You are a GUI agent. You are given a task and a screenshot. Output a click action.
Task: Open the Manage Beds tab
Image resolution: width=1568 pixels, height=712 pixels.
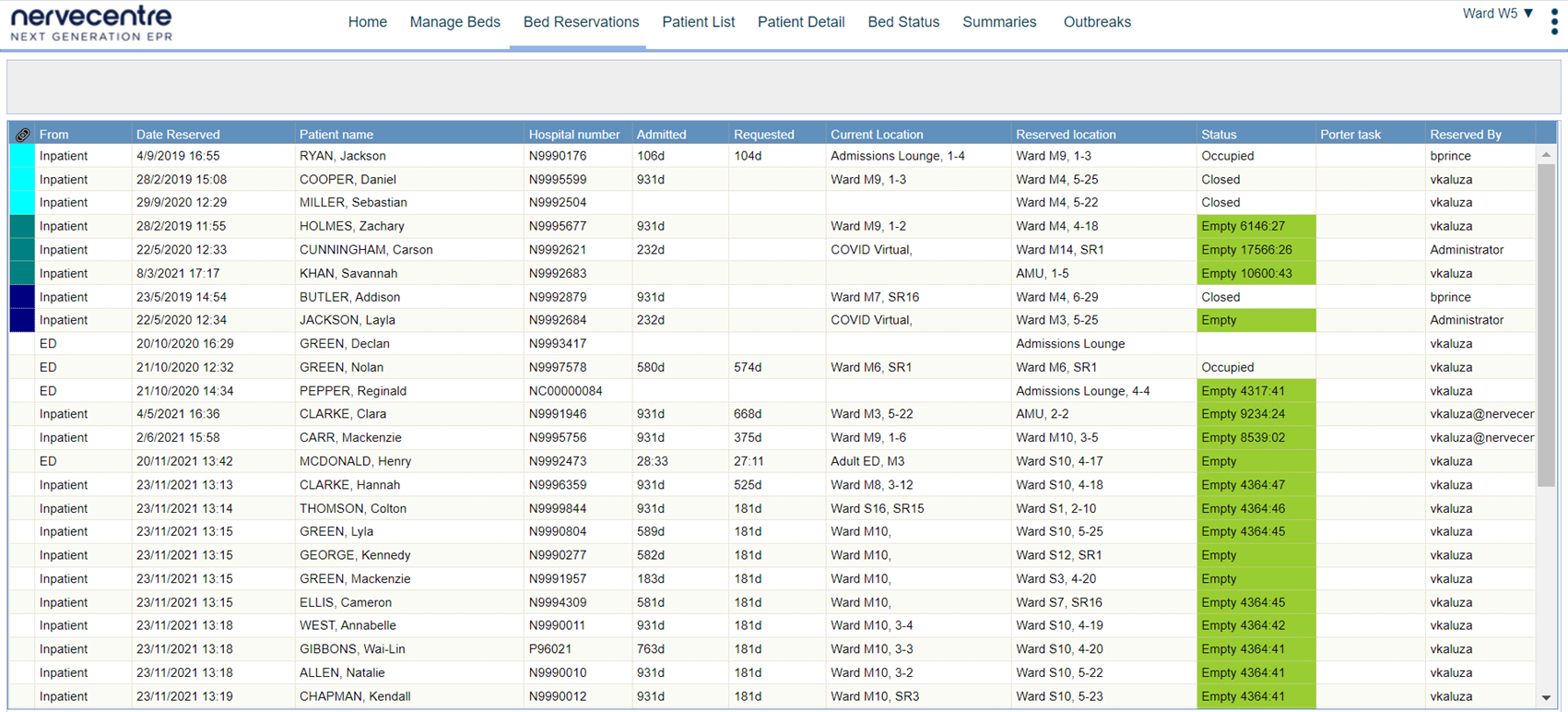coord(454,22)
